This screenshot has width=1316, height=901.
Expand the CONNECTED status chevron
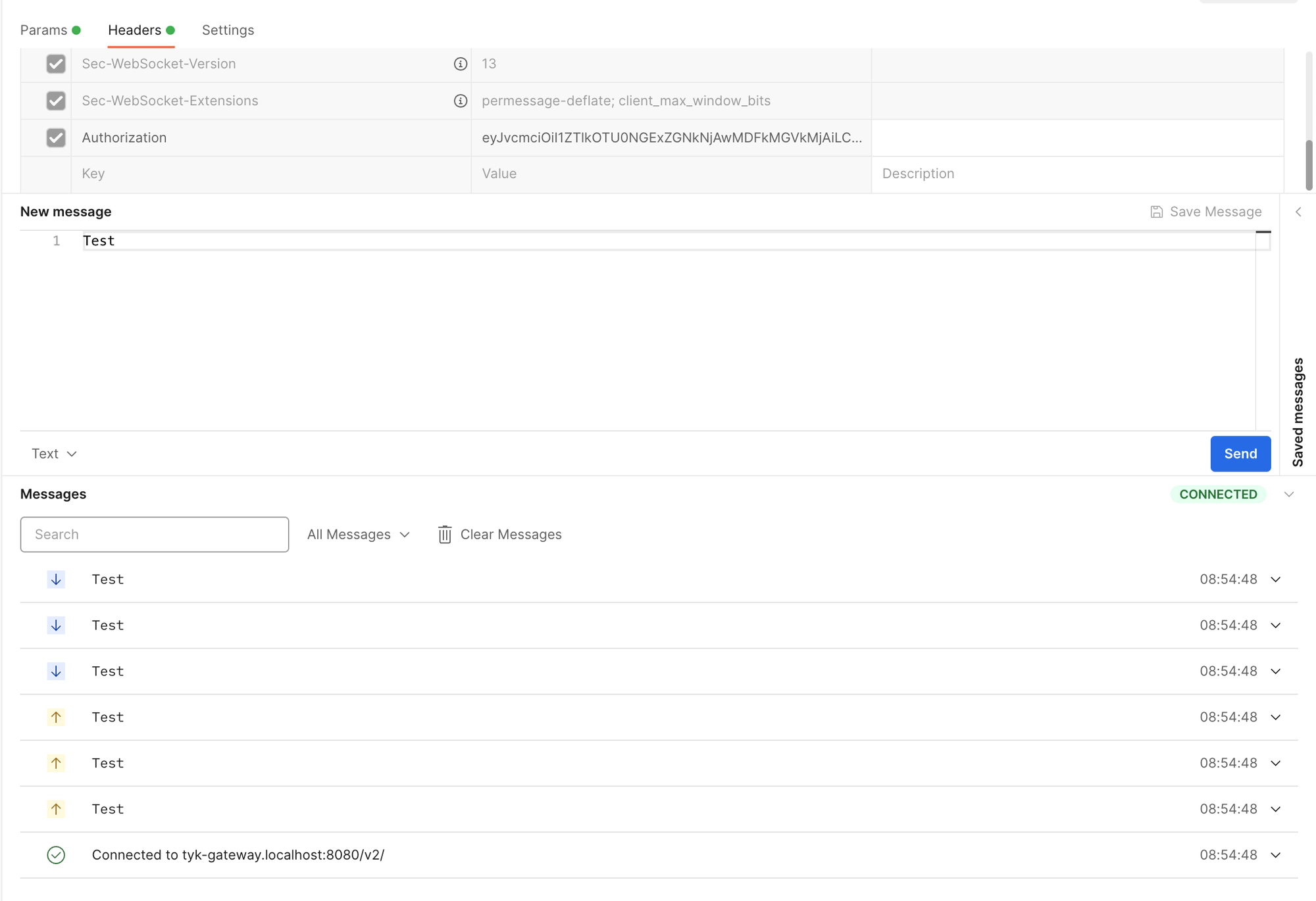click(x=1290, y=494)
